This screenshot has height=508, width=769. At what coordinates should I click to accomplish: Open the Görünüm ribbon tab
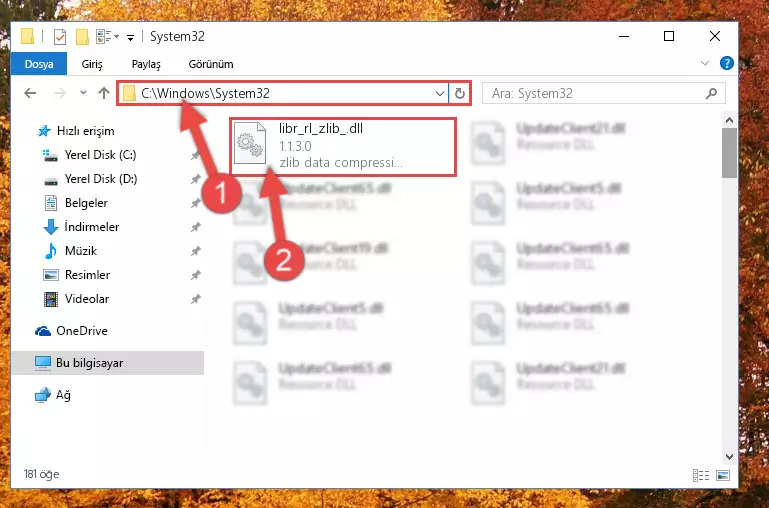(211, 64)
